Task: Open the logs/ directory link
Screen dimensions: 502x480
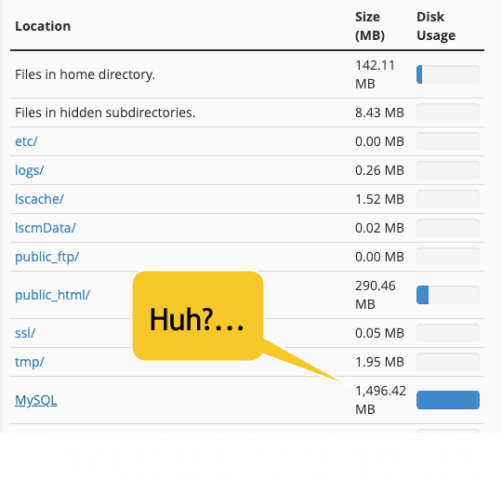Action: point(29,170)
